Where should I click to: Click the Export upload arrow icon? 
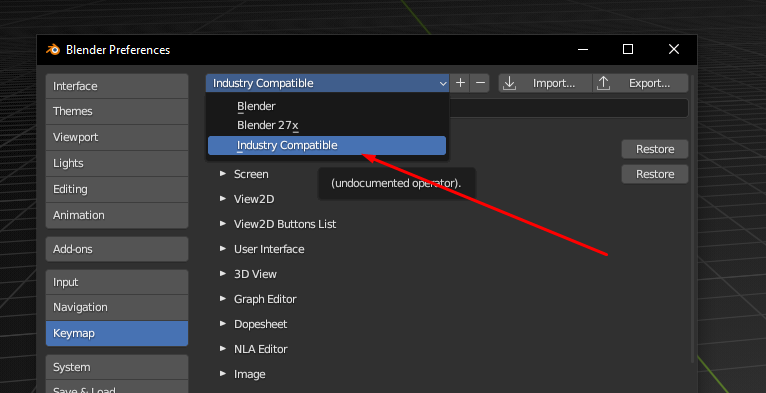[603, 83]
